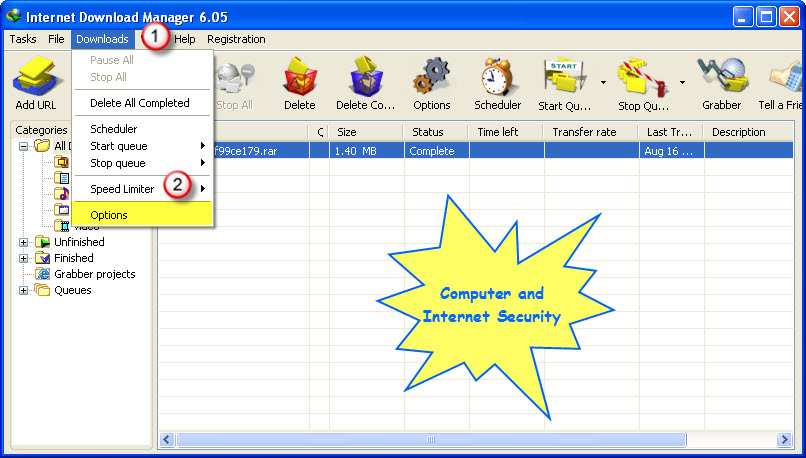Open the File menu

coord(56,39)
